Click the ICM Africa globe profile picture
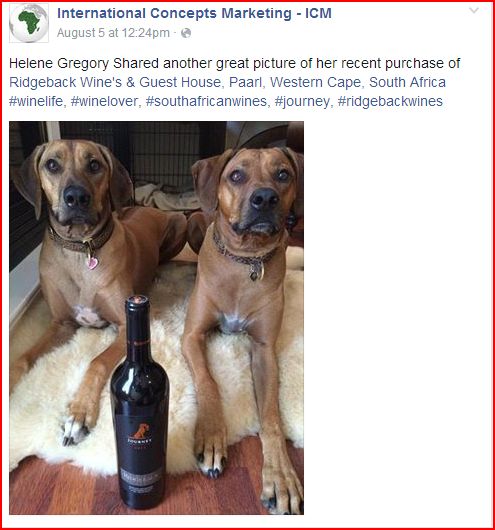 29,23
